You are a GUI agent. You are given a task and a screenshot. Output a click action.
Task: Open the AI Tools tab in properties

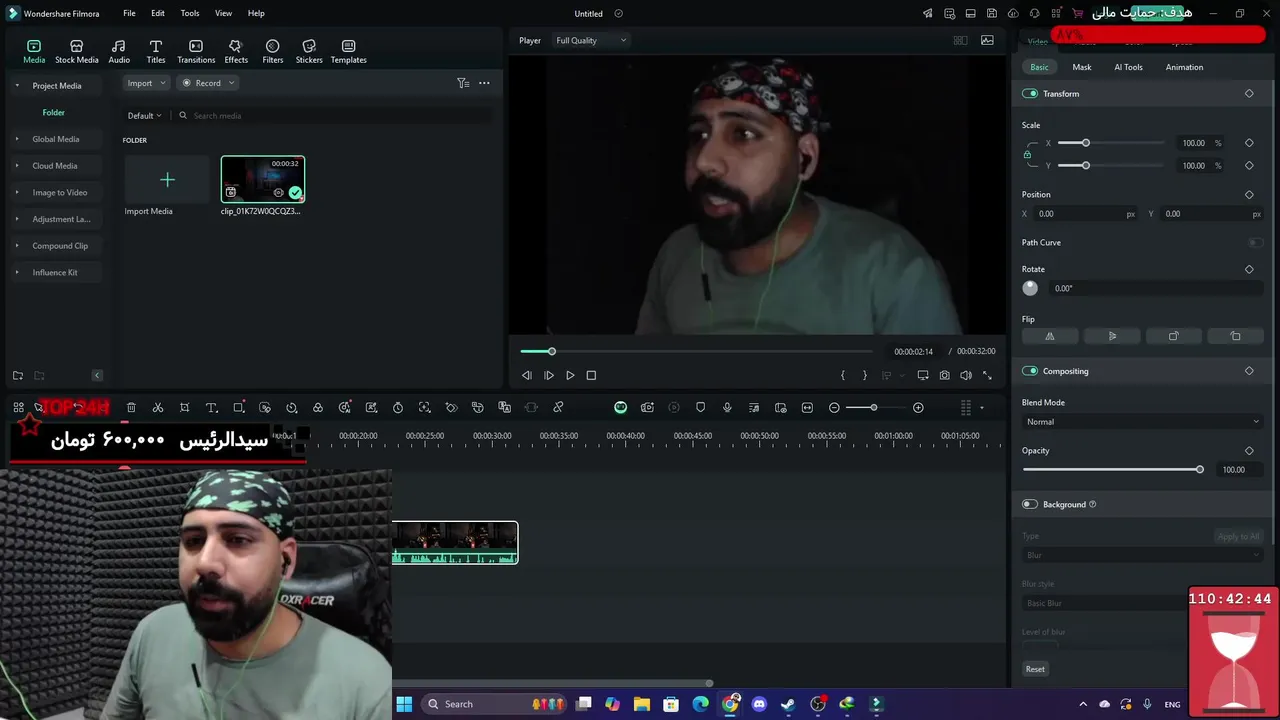tap(1128, 68)
